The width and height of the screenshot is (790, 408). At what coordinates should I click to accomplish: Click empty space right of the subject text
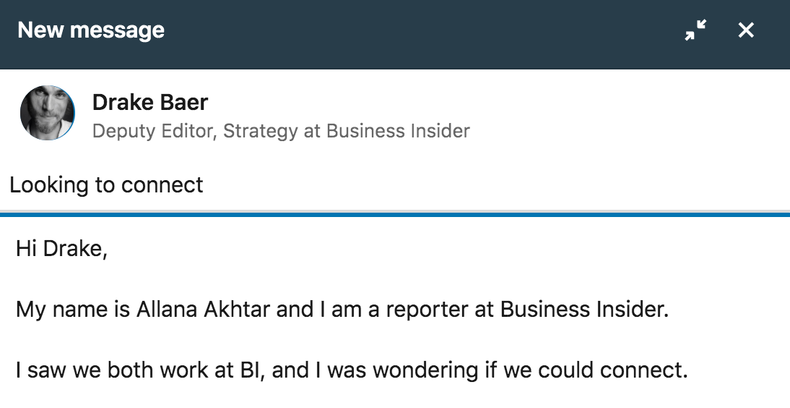pyautogui.click(x=500, y=185)
